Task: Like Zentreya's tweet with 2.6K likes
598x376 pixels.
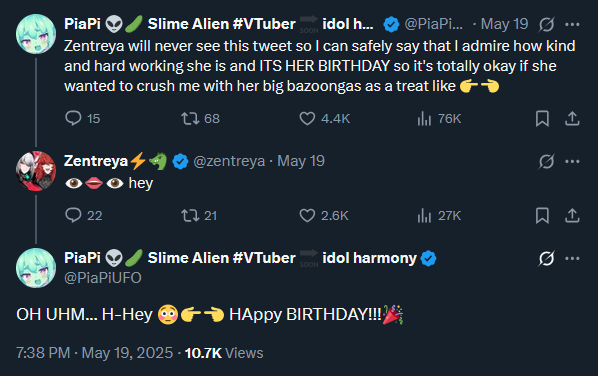Action: click(x=307, y=215)
